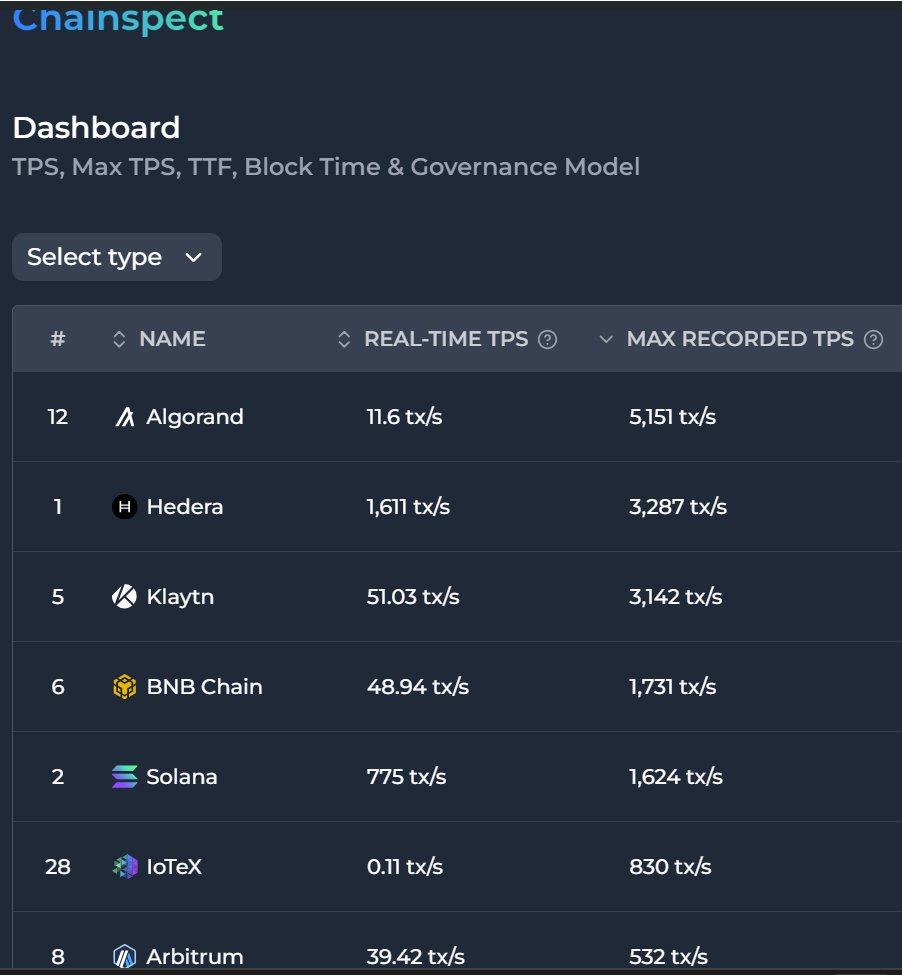Open the Solana chain link
This screenshot has height=975, width=902.
tap(182, 777)
